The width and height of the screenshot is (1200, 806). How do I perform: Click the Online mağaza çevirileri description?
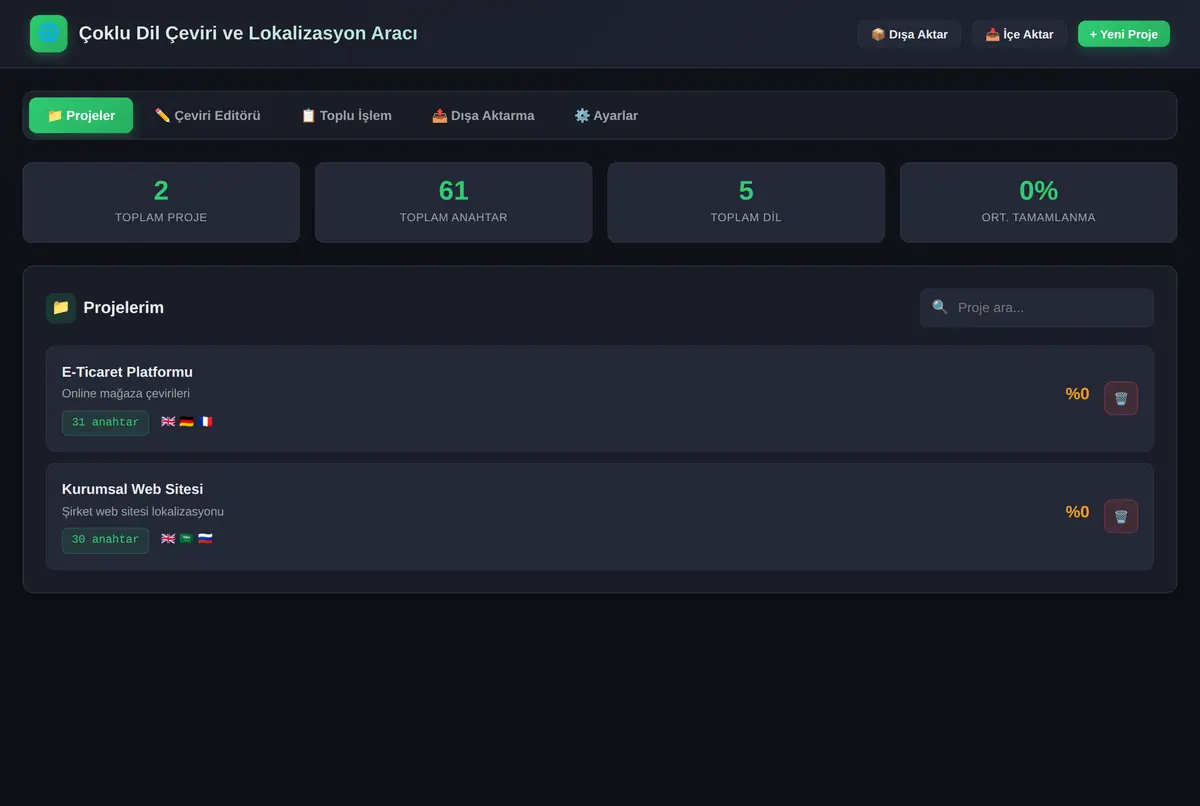126,394
